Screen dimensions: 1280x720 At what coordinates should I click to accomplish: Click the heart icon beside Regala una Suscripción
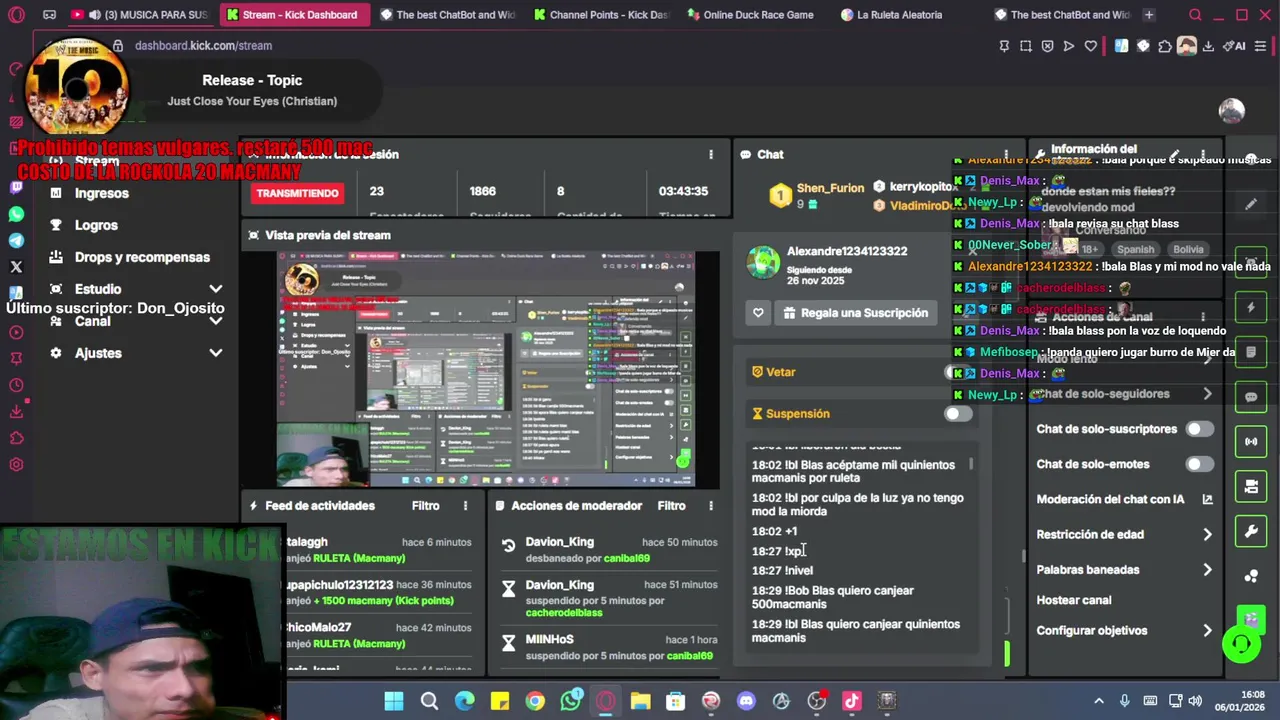pos(758,313)
